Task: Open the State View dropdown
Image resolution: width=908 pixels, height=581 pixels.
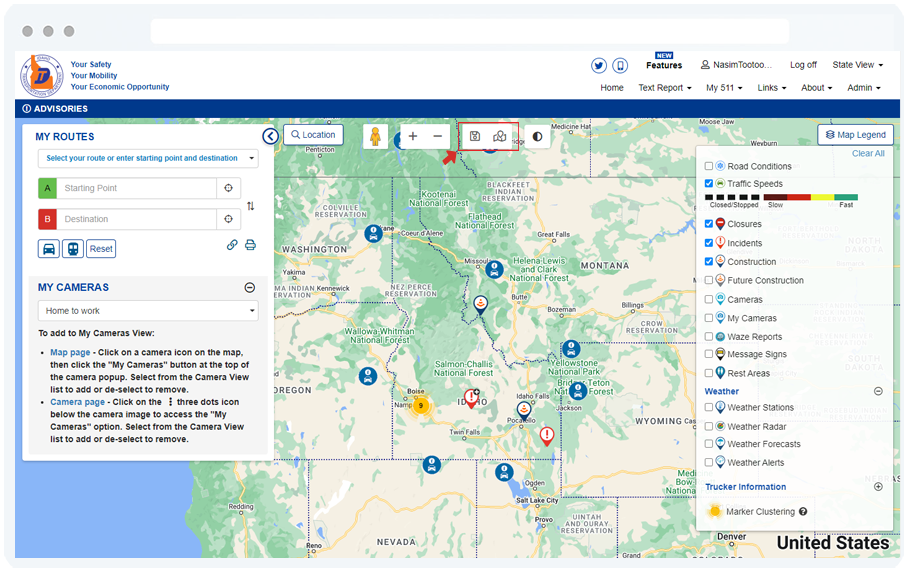Action: point(858,65)
